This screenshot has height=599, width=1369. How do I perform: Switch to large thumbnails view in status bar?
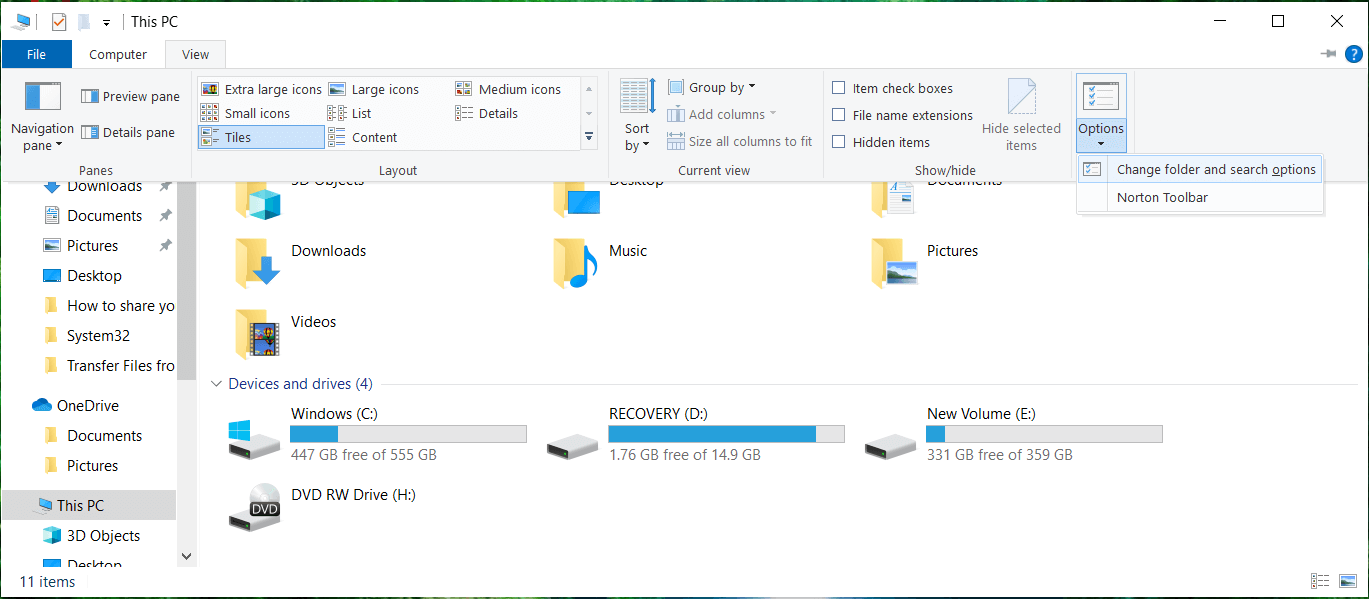[1347, 581]
